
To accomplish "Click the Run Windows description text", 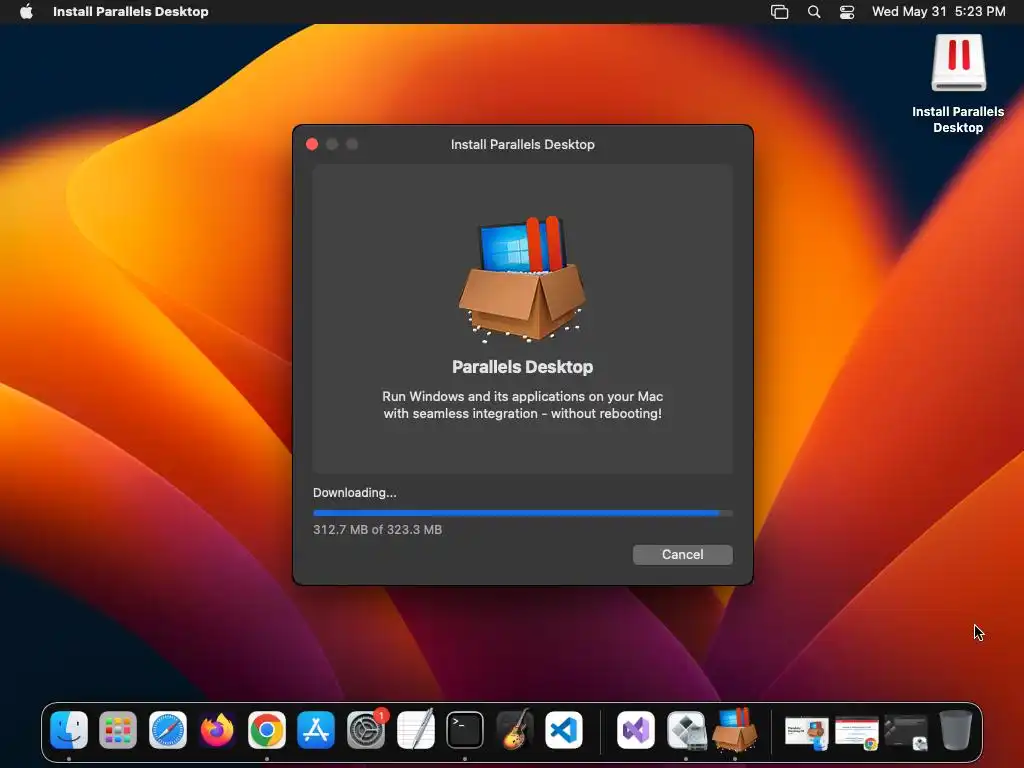I will tap(522, 405).
